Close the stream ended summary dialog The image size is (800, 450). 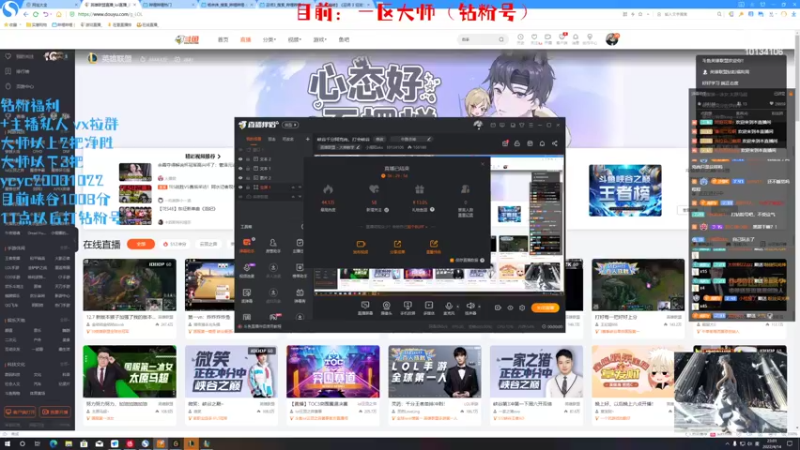click(x=482, y=164)
